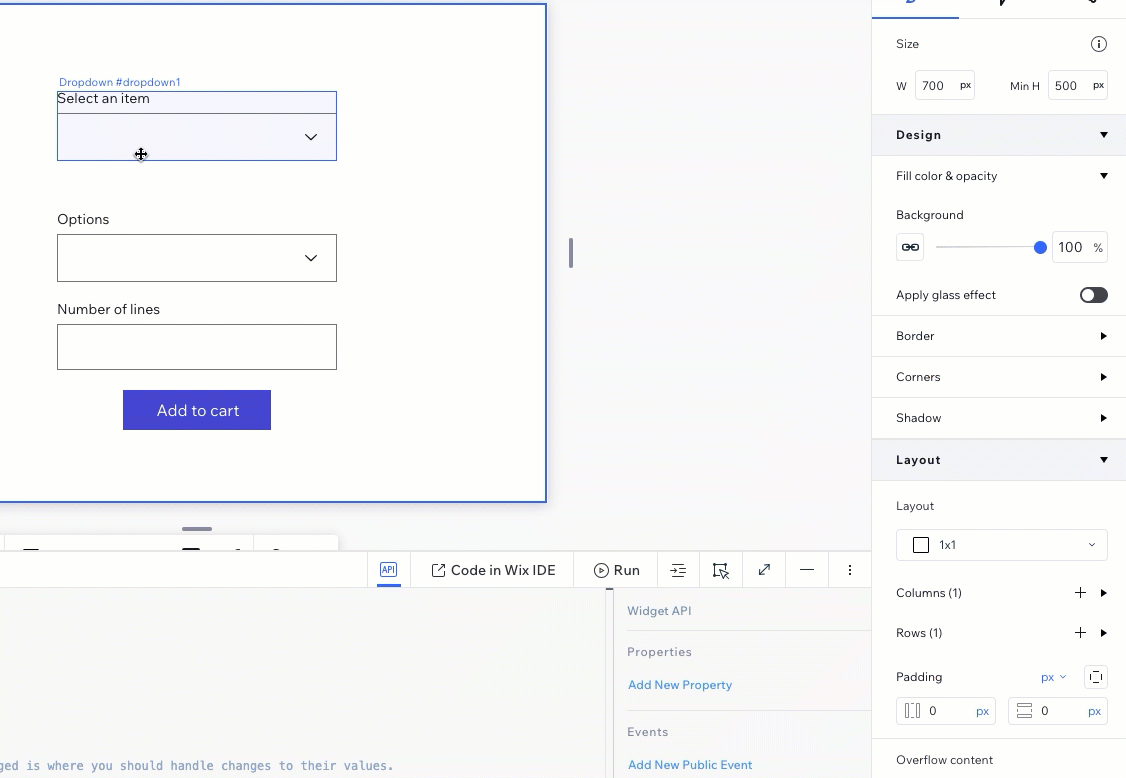Click the Overflow content label
This screenshot has width=1126, height=778.
coord(944,760)
